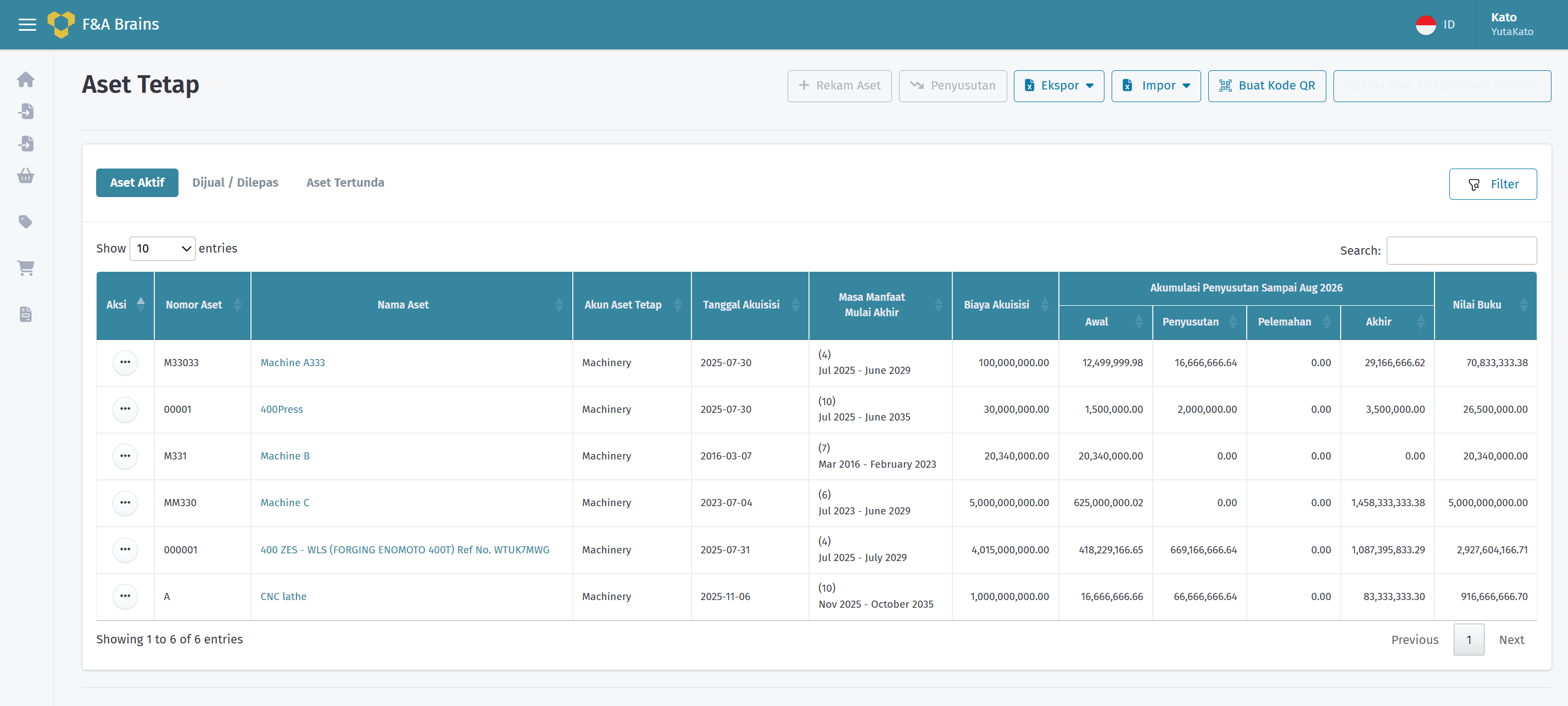This screenshot has height=706, width=1568.
Task: Click the Indonesian flag language icon
Action: tap(1426, 25)
